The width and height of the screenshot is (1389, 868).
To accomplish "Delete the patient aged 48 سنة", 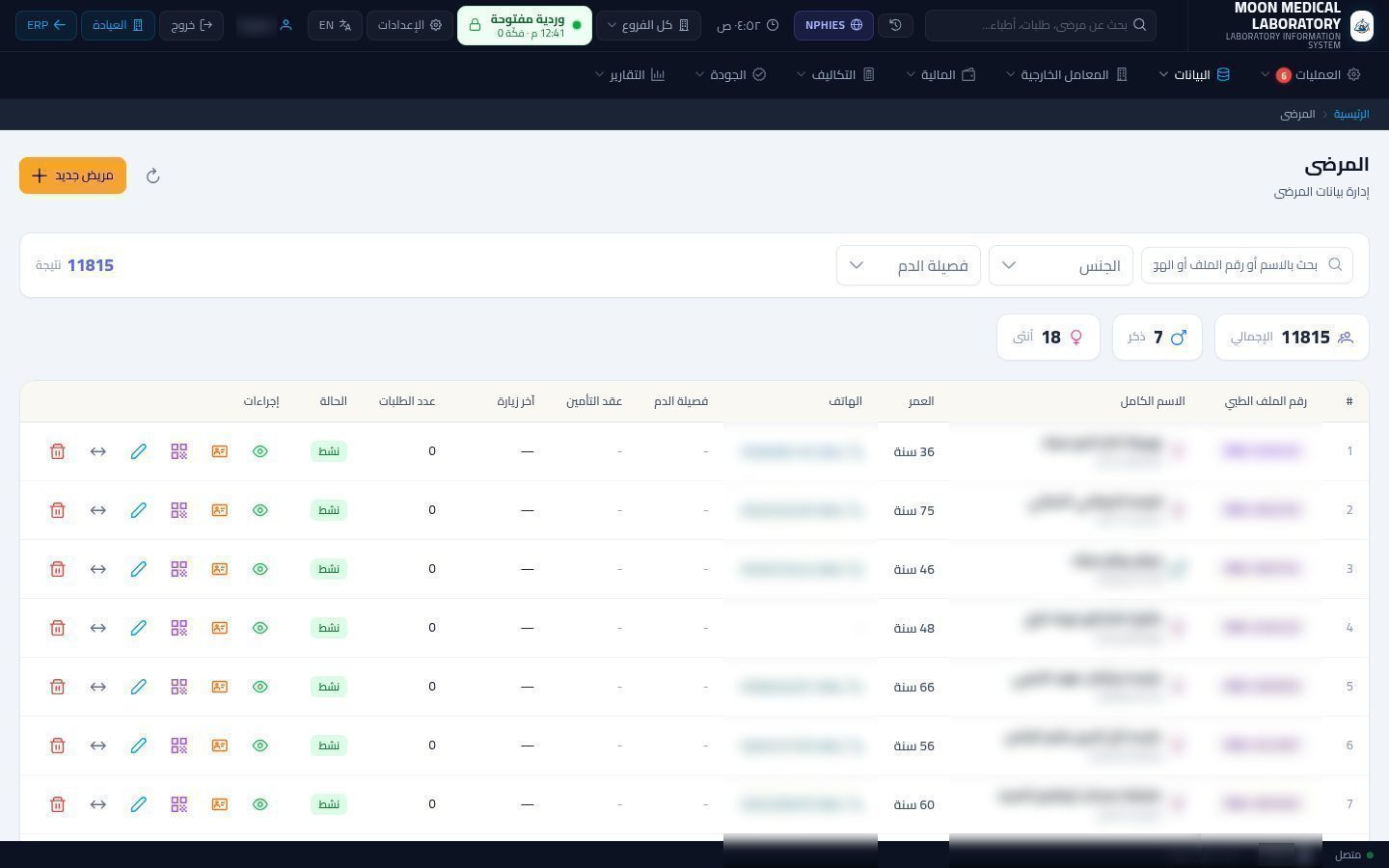I will pos(58,628).
